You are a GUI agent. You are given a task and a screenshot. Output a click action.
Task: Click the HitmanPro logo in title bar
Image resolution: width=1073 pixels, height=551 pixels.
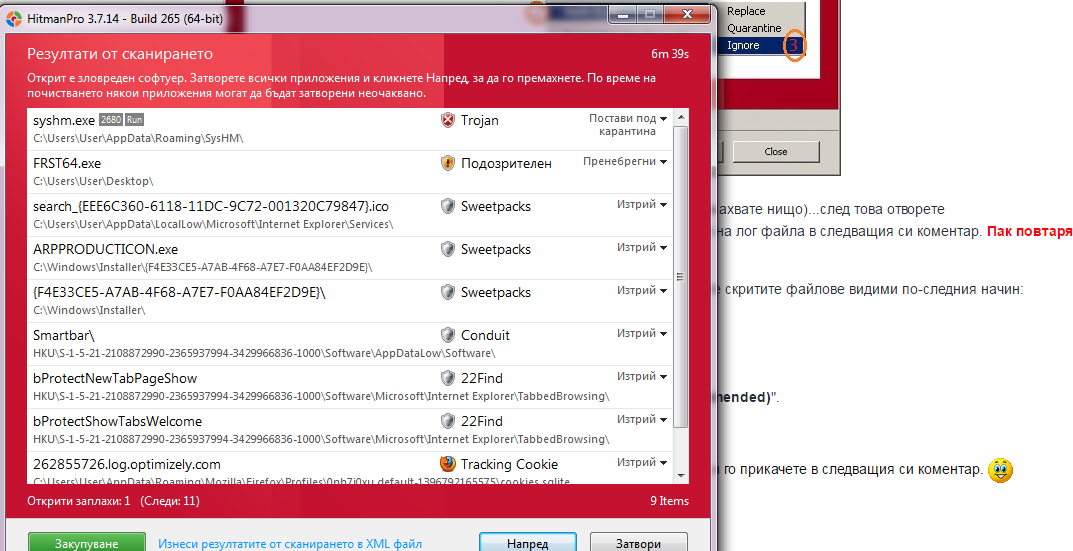(x=14, y=18)
